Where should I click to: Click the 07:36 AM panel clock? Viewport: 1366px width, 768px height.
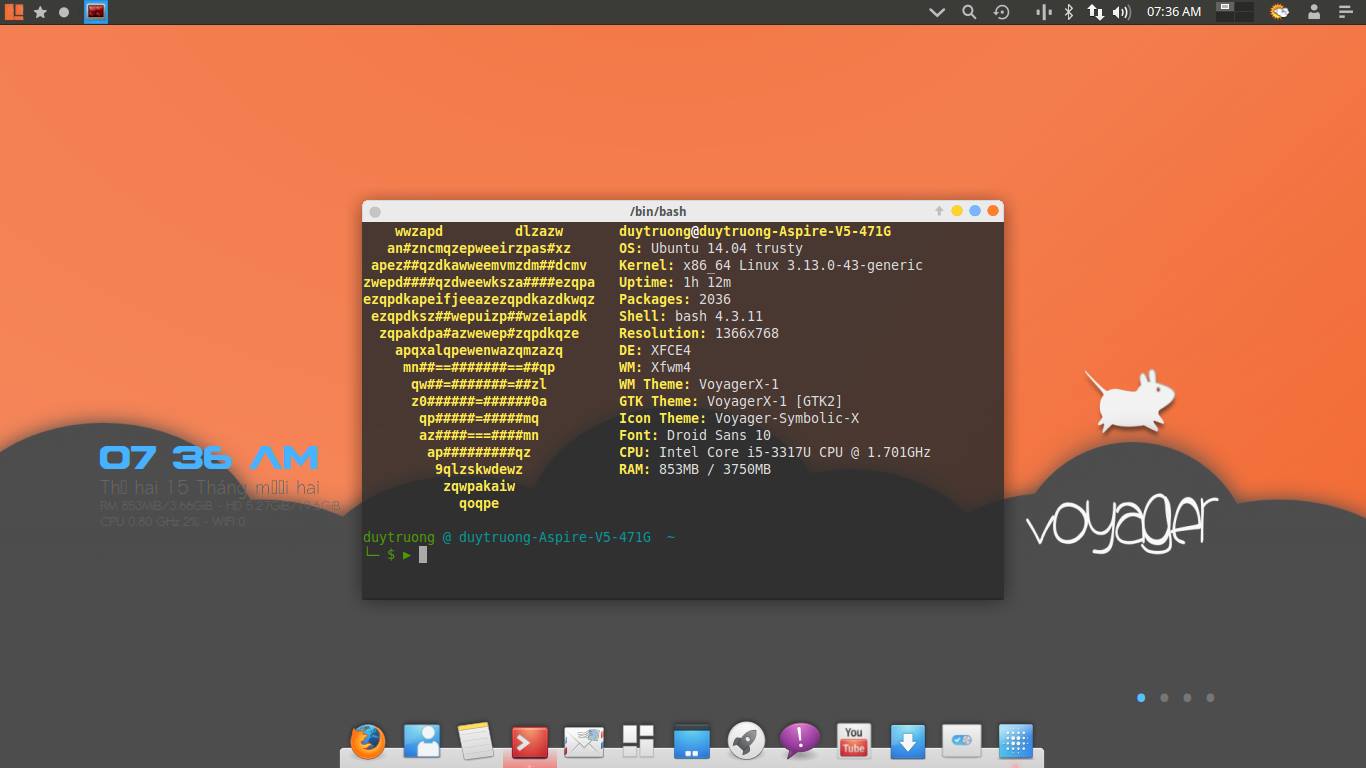point(1174,12)
